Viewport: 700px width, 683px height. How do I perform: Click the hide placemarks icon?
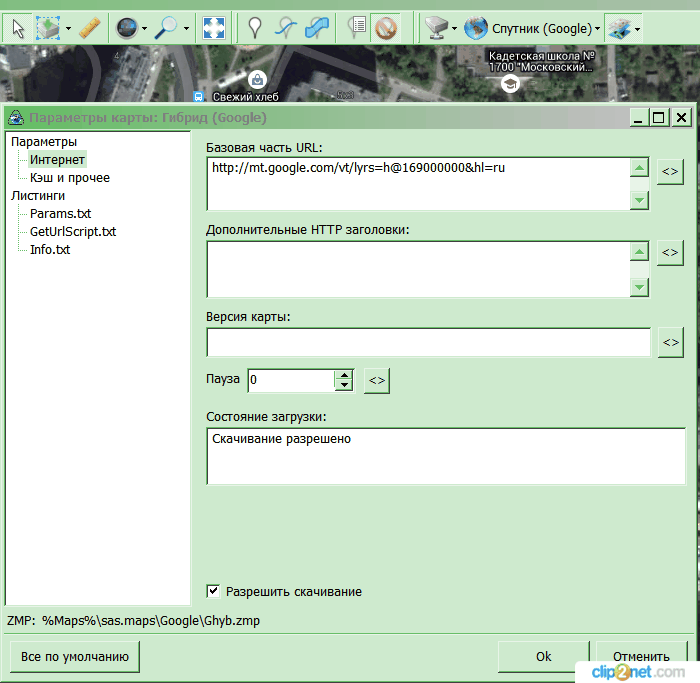[x=385, y=27]
